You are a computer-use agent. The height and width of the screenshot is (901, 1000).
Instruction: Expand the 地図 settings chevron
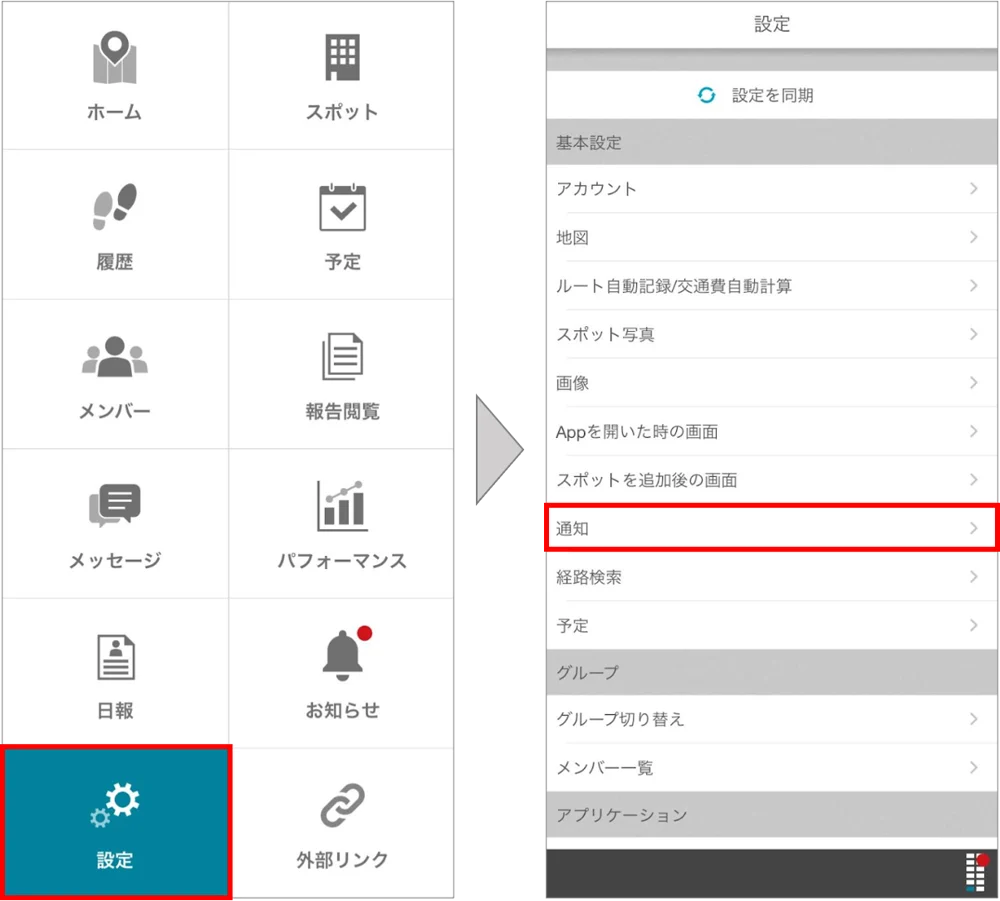point(974,237)
